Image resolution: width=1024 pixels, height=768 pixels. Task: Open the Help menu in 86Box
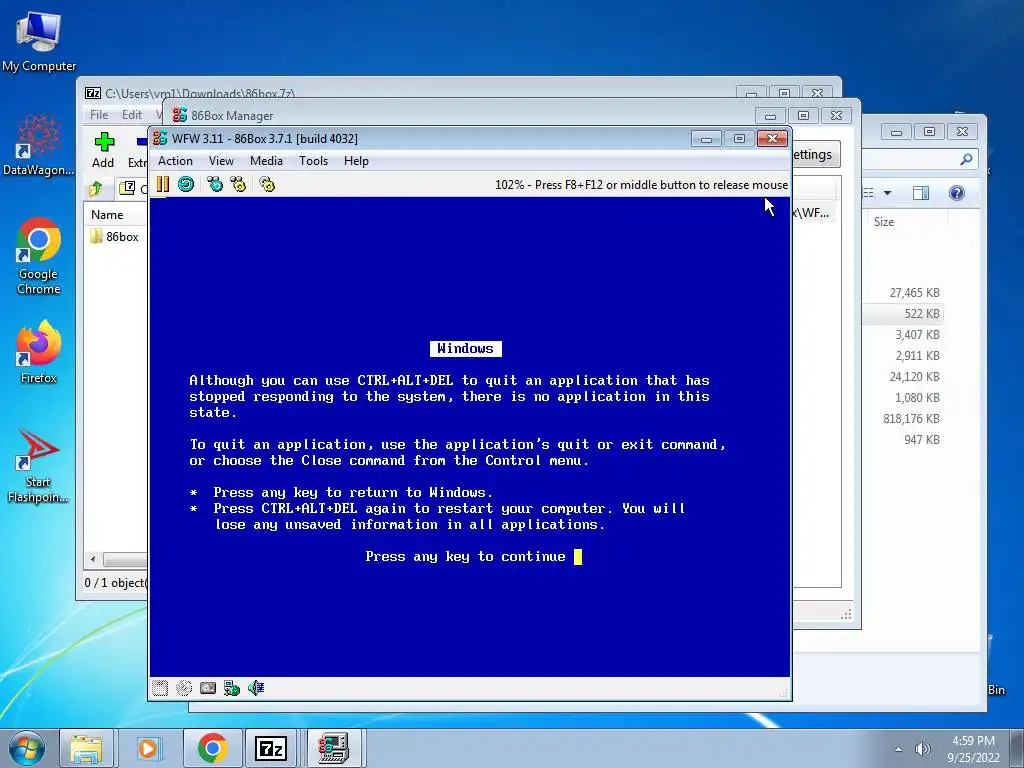357,161
